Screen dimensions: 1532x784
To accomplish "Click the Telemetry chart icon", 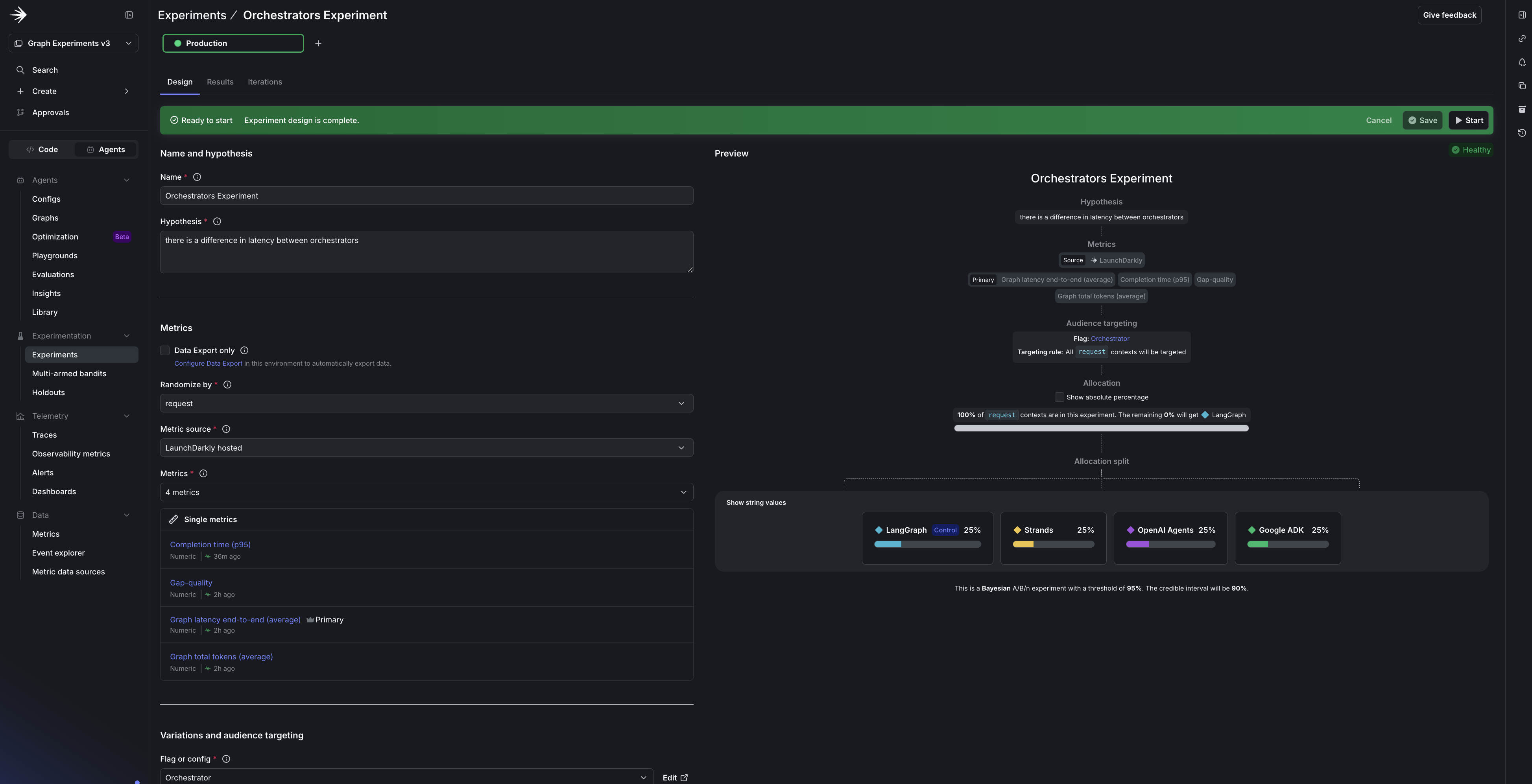I will (20, 416).
